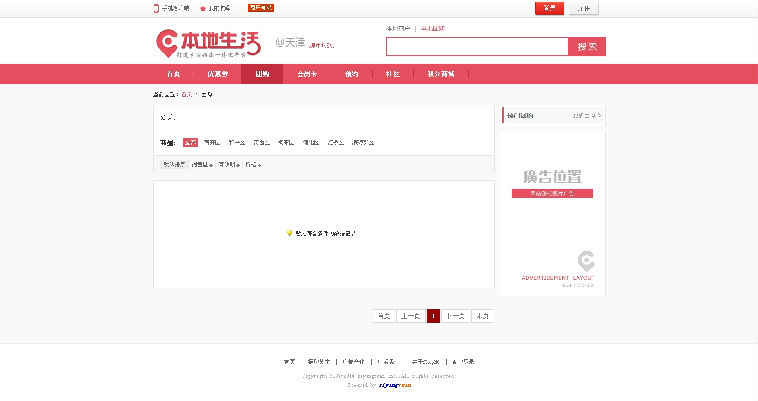Open the 社区 tab in the navigation bar

click(x=393, y=74)
